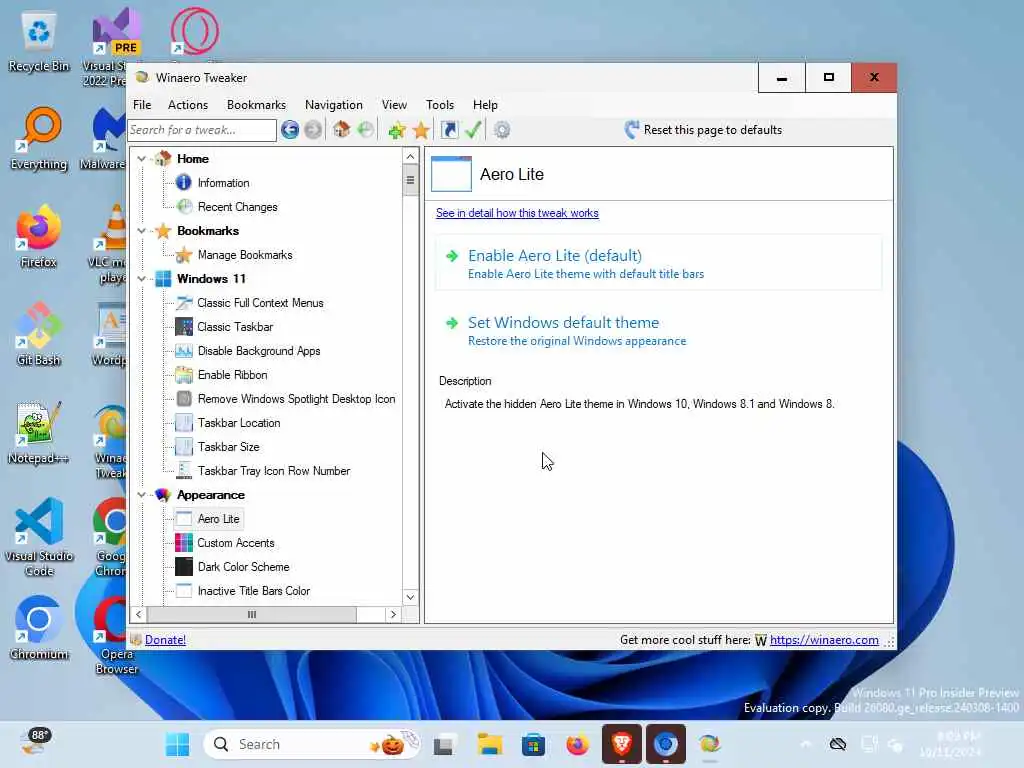This screenshot has height=768, width=1024.
Task: Open the Donate! link
Action: coord(165,640)
